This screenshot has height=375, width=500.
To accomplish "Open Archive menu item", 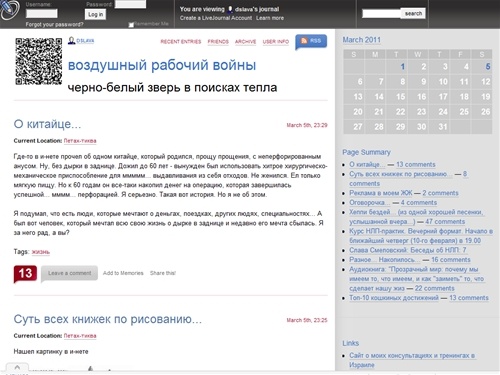I will point(245,42).
